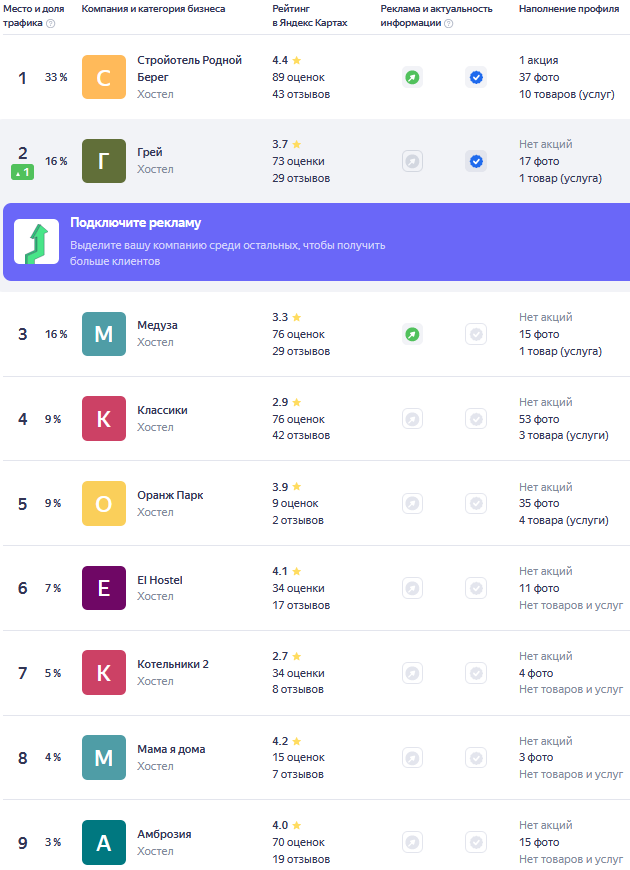This screenshot has width=630, height=870.
Task: Click '9 оценок' in Оранж Парк row
Action: [295, 503]
